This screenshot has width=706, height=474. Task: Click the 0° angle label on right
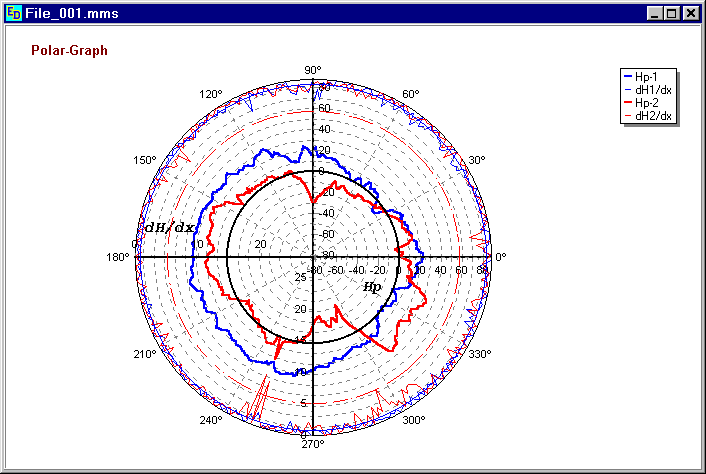click(x=501, y=257)
